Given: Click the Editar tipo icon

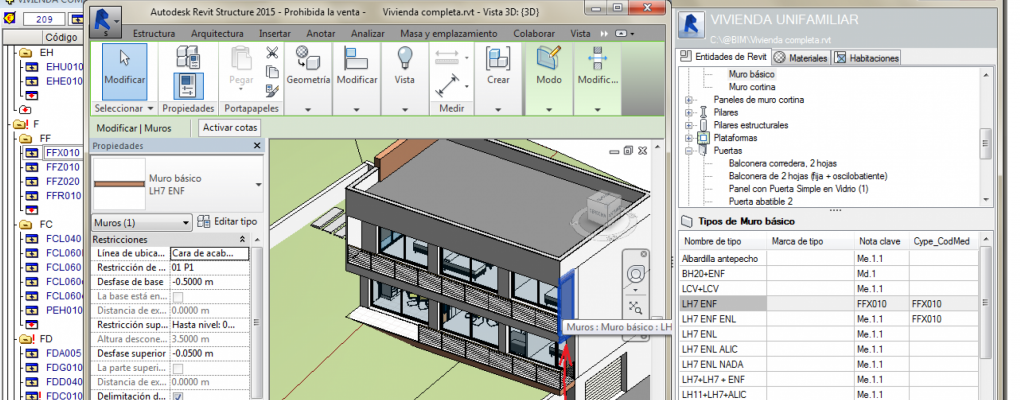Looking at the screenshot, I should 204,221.
